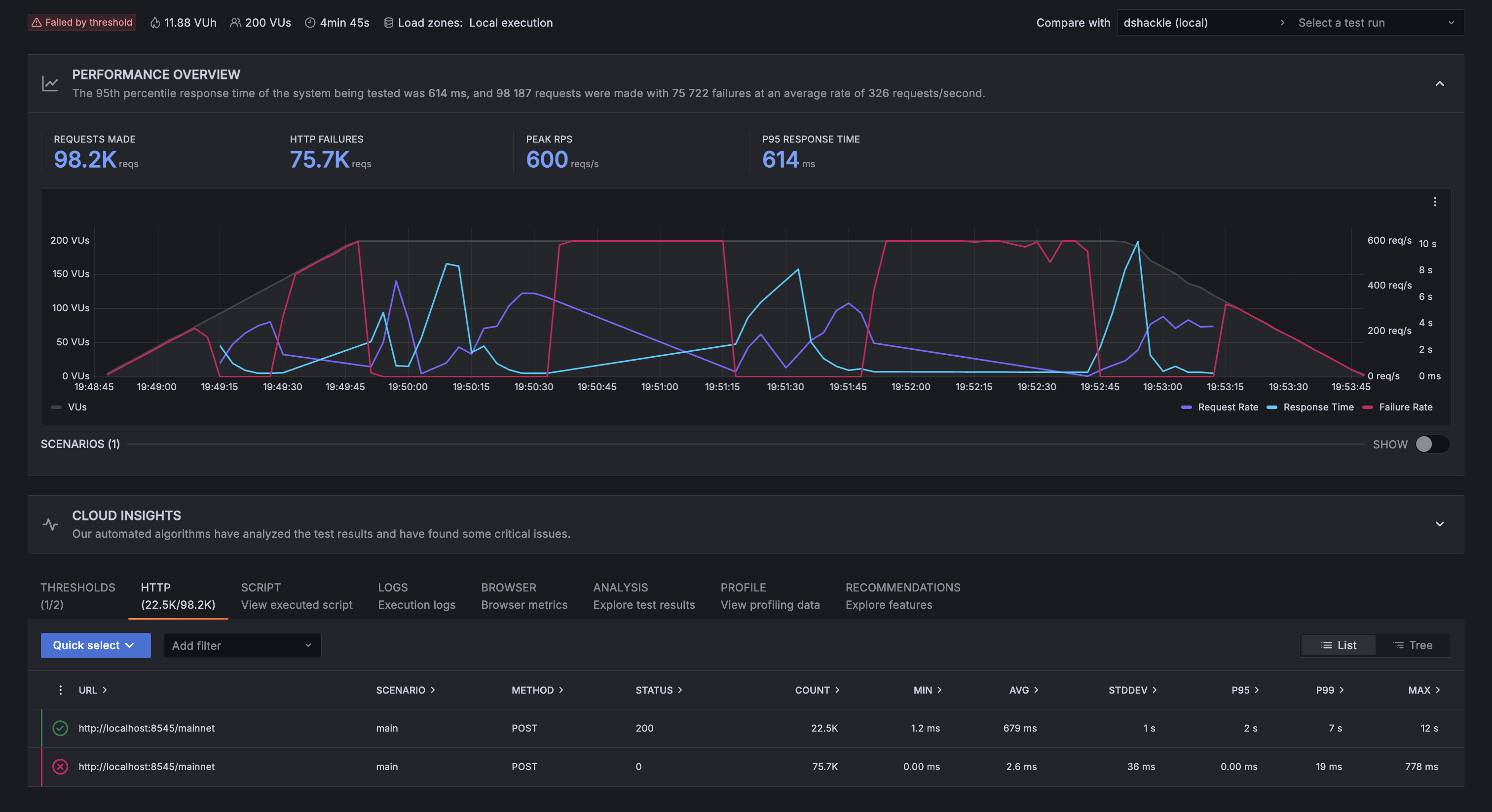The height and width of the screenshot is (812, 1492).
Task: Expand the Cloud Insights section
Action: [1439, 524]
